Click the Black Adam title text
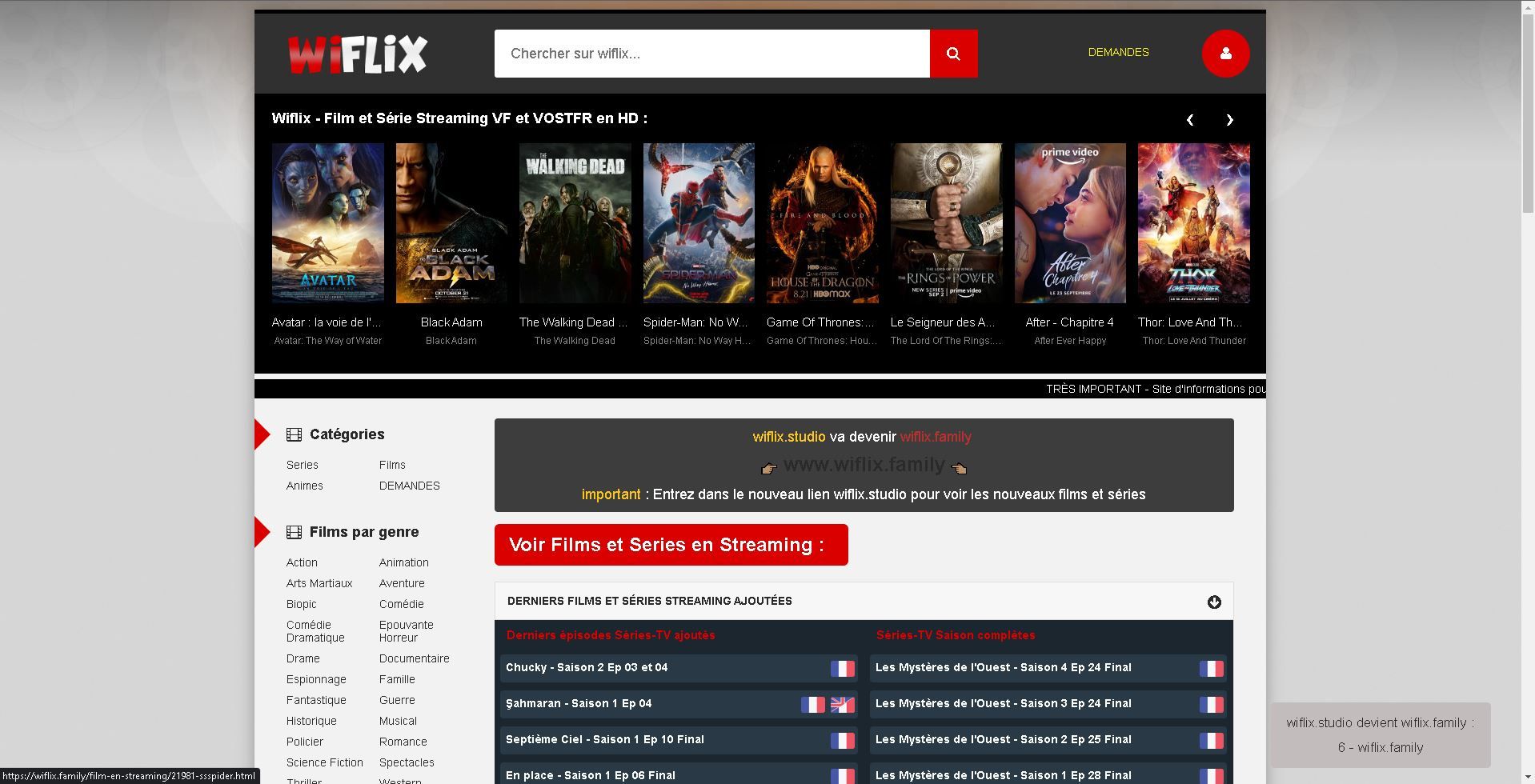 (x=451, y=322)
